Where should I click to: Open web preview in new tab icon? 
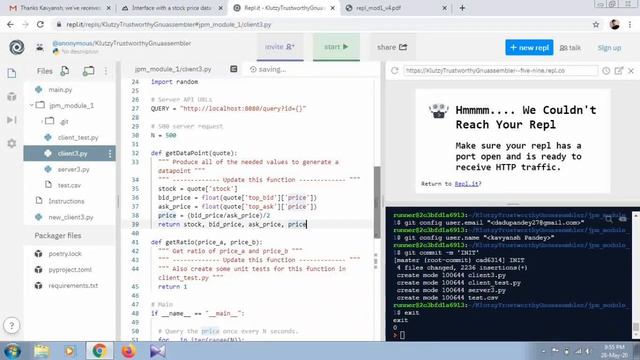619,71
